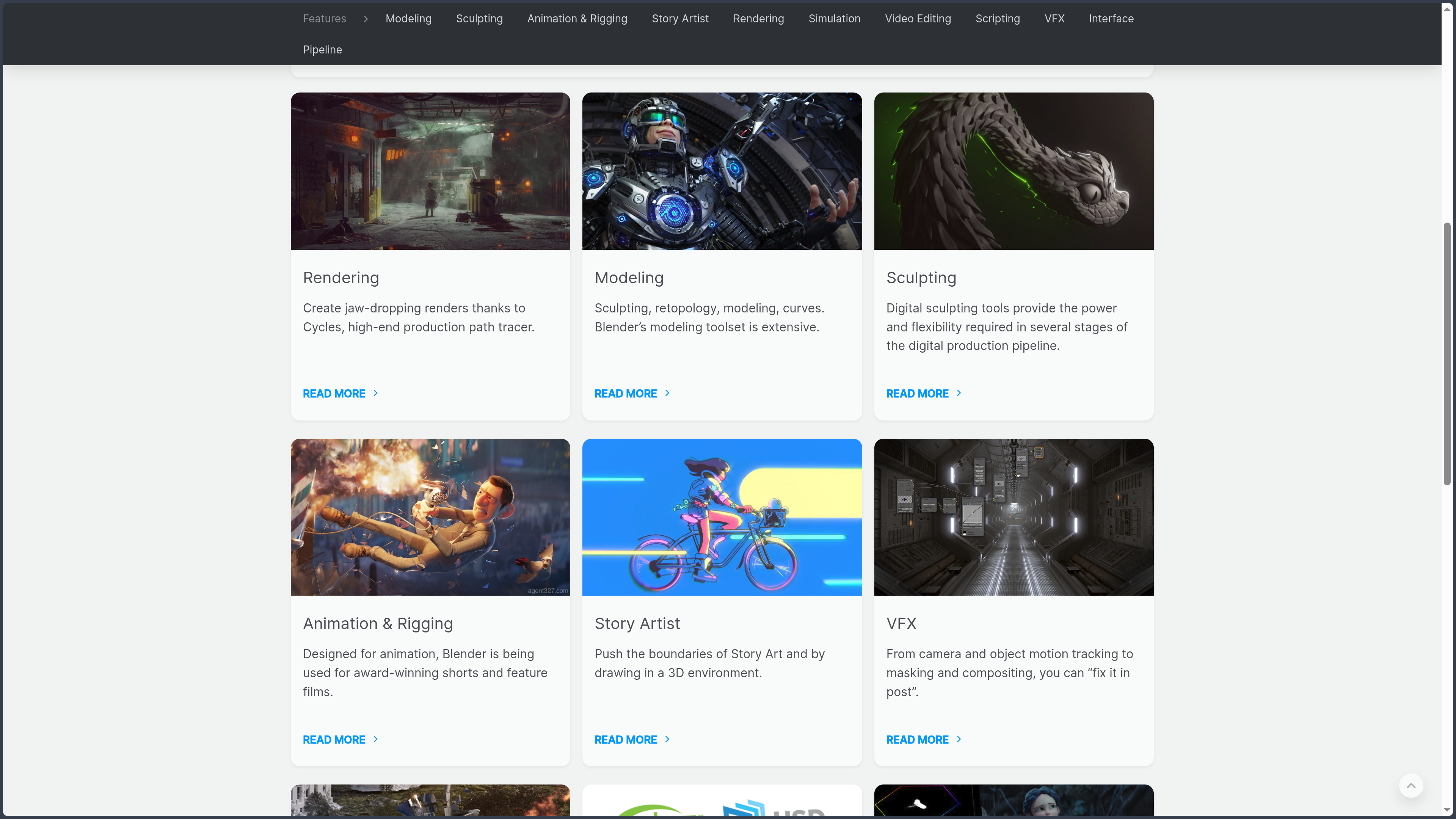Select Sculpting in the top navigation
The height and width of the screenshot is (819, 1456).
pyautogui.click(x=479, y=19)
